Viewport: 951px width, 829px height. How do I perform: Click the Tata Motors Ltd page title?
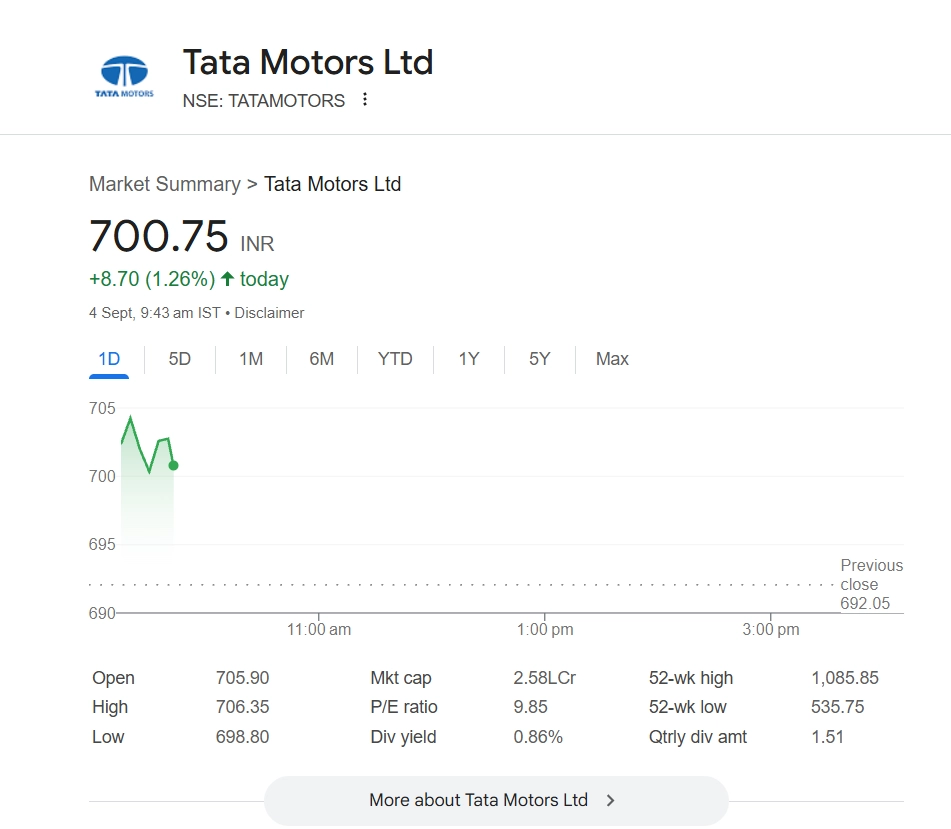pyautogui.click(x=308, y=62)
